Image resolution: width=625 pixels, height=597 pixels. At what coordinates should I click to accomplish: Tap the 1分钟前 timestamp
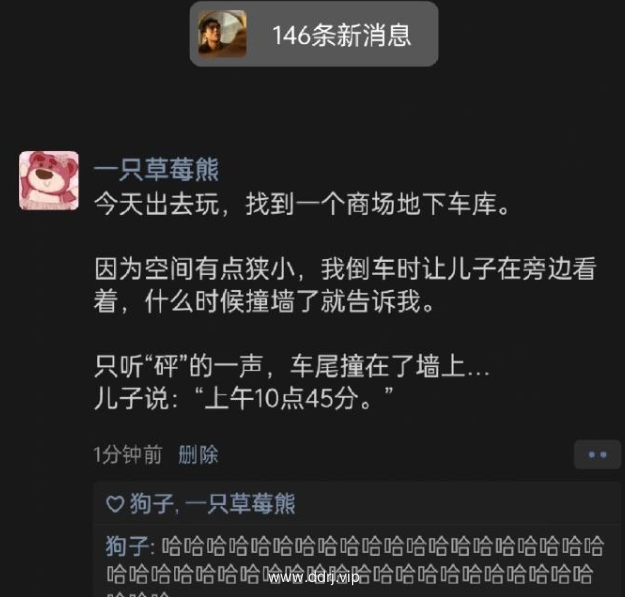tap(128, 455)
